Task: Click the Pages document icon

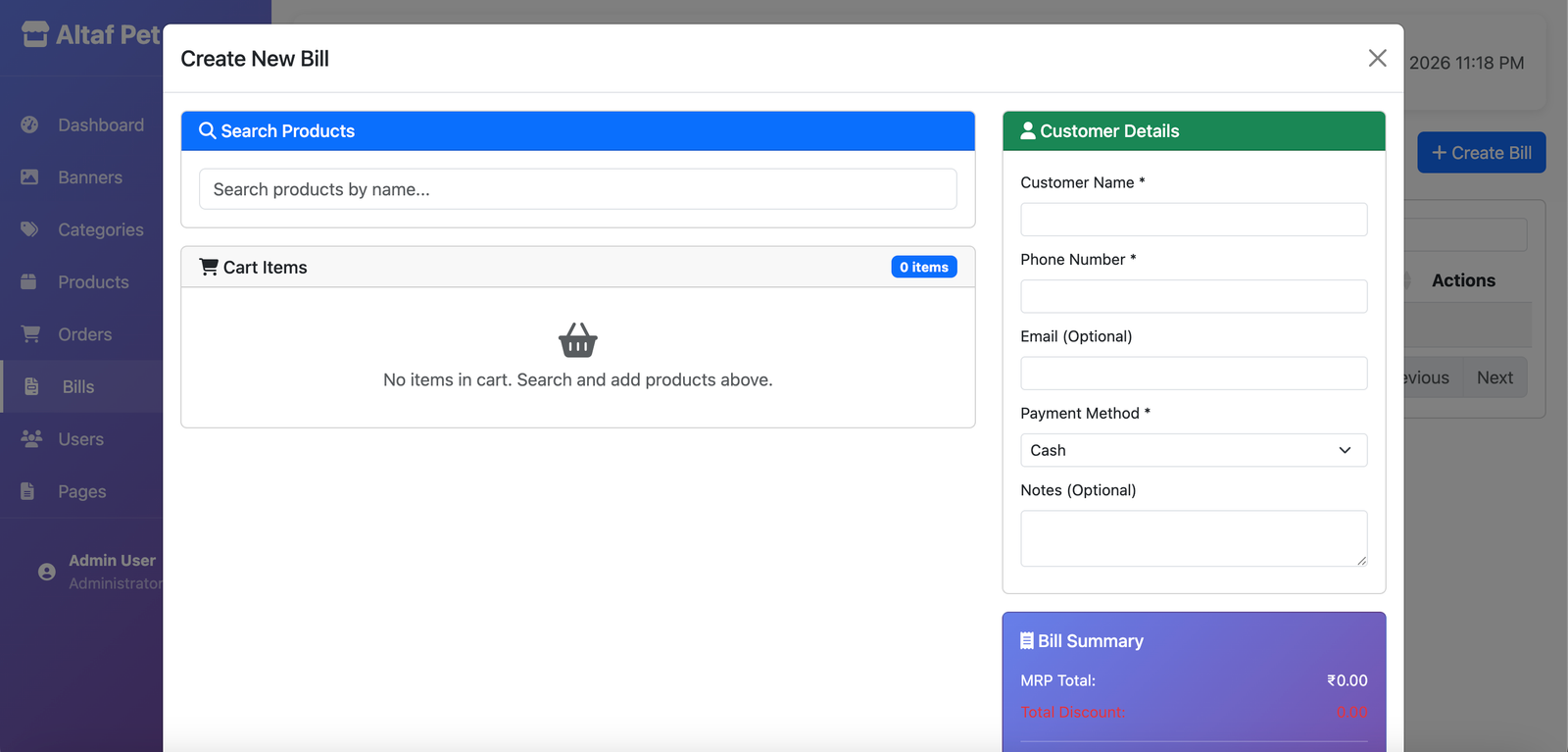Action: [x=28, y=490]
